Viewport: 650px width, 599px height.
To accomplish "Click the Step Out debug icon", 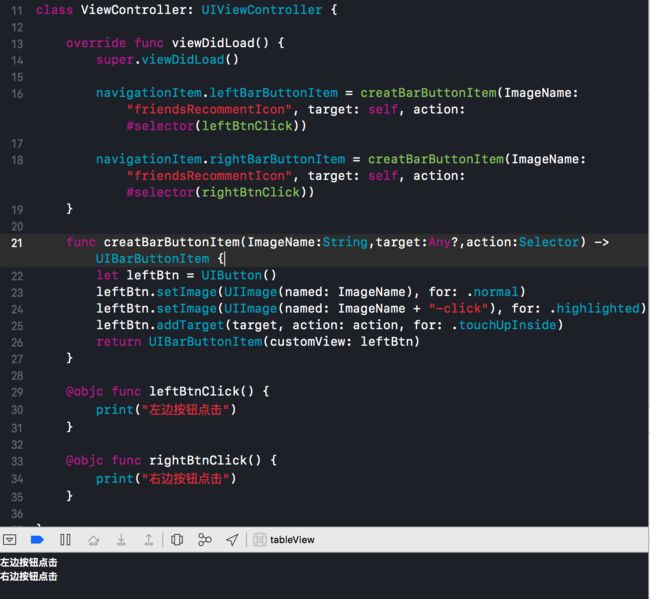I will (149, 539).
